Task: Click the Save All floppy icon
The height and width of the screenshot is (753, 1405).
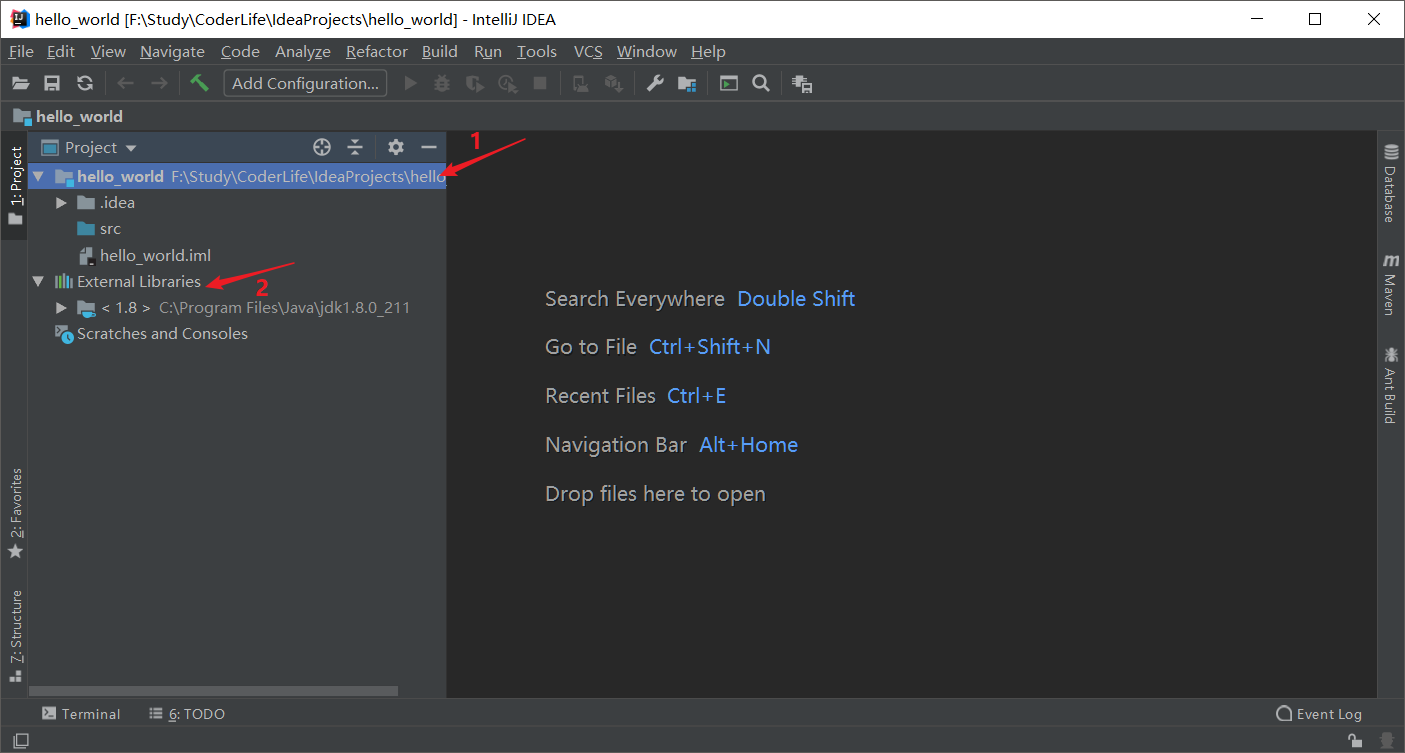Action: tap(52, 84)
